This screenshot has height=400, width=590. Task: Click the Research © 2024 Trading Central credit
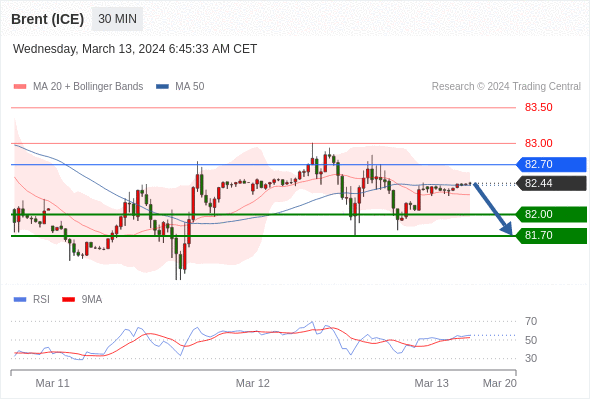point(506,87)
